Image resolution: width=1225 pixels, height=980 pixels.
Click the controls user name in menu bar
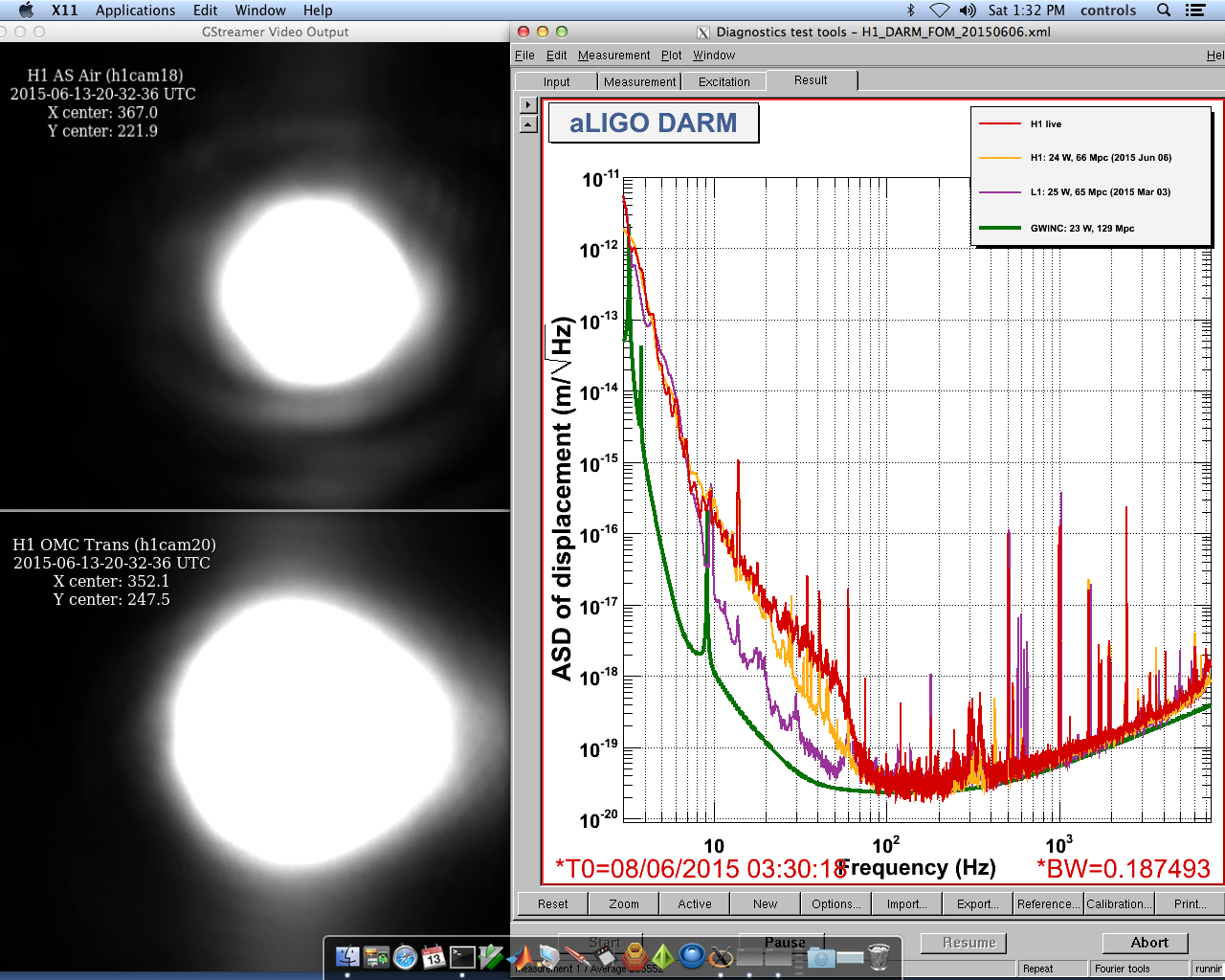(1108, 11)
